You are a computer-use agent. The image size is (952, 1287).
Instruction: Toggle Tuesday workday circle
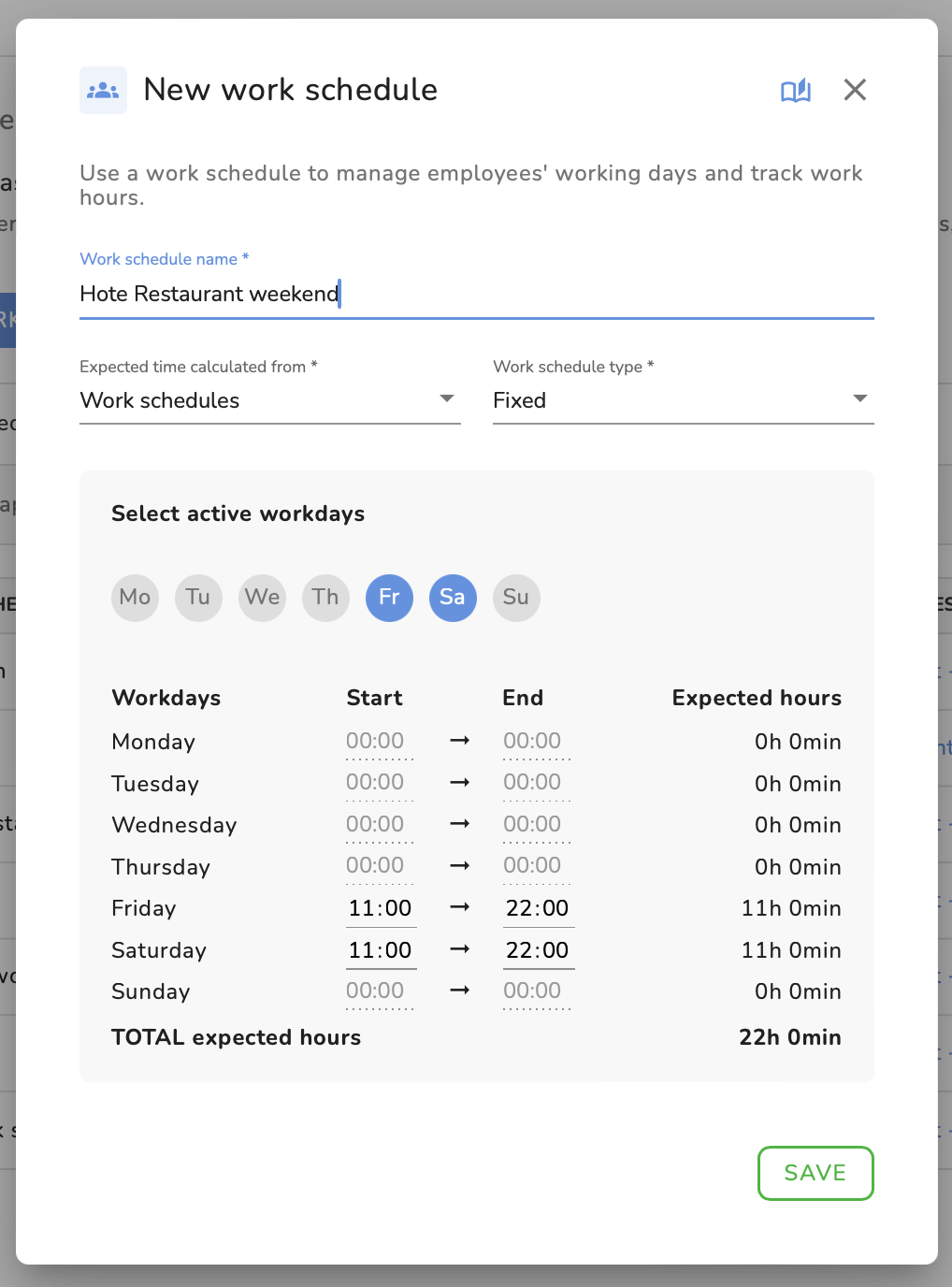pos(198,598)
